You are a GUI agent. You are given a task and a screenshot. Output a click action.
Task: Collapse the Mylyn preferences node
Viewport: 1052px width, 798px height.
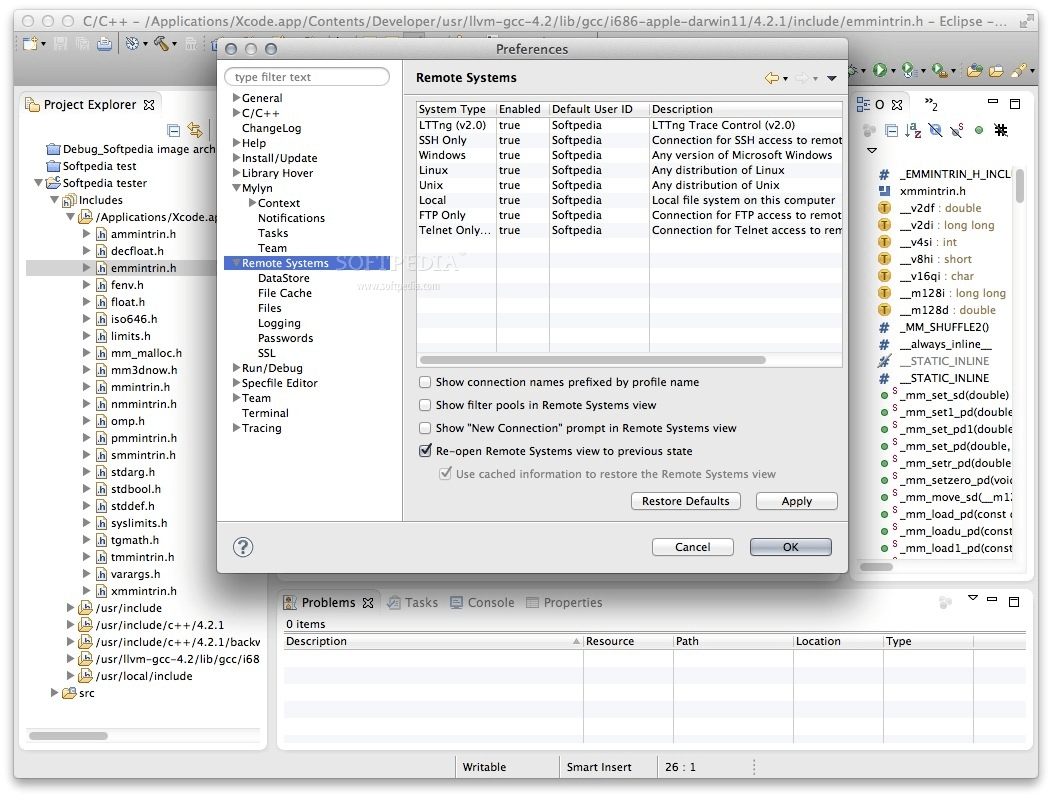(236, 188)
